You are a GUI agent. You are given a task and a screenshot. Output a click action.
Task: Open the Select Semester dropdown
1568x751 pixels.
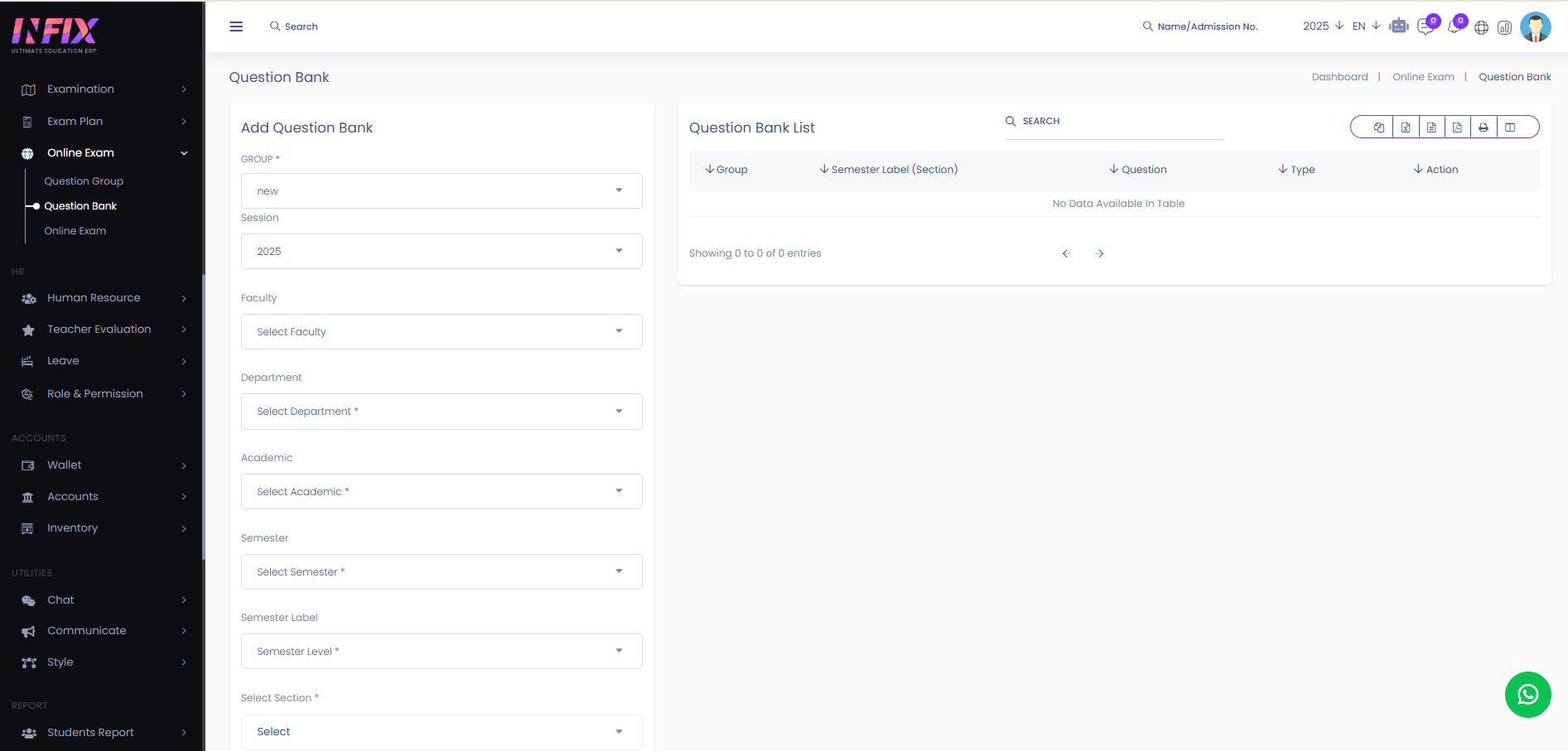click(x=441, y=571)
